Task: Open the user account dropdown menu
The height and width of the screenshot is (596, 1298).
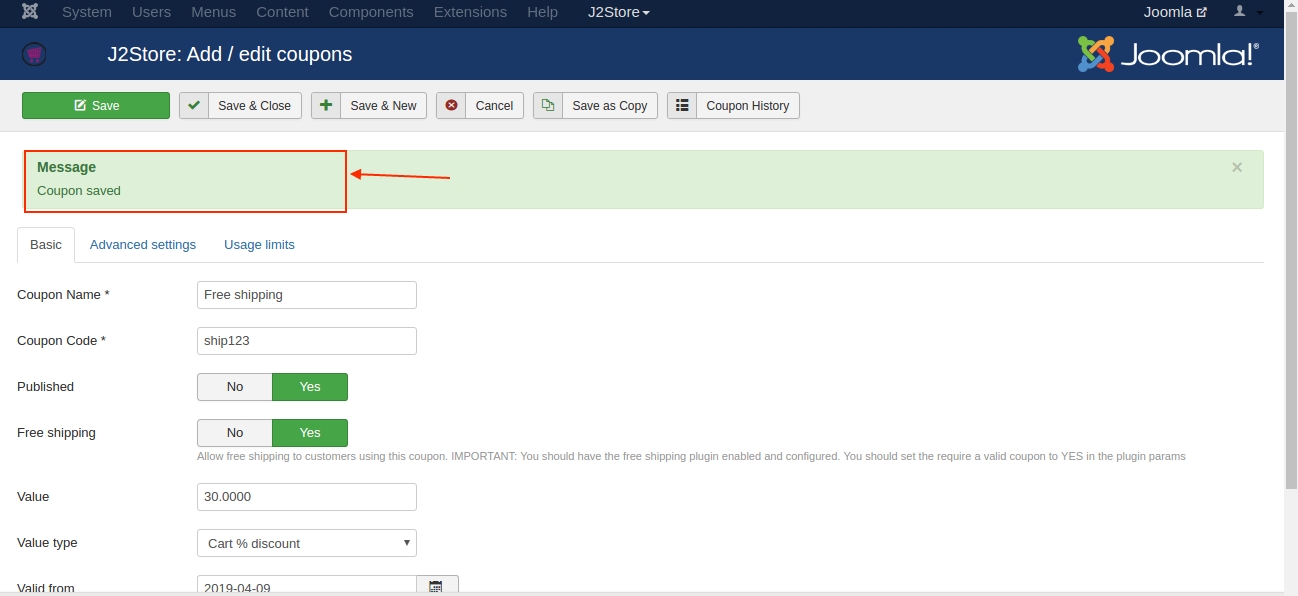Action: 1248,12
